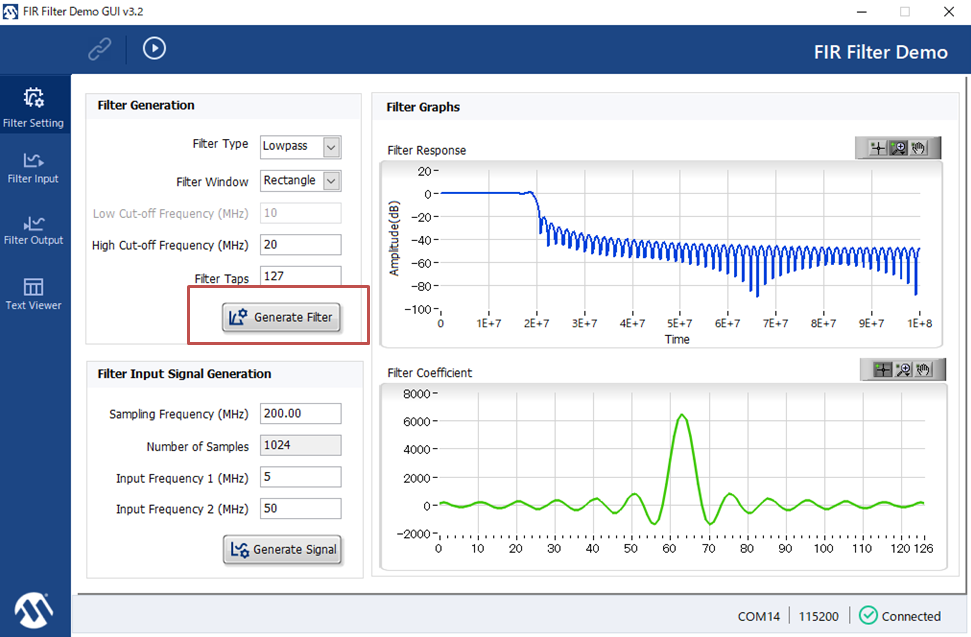The image size is (971, 637).
Task: Click the Filter Taps input field
Action: coord(300,277)
